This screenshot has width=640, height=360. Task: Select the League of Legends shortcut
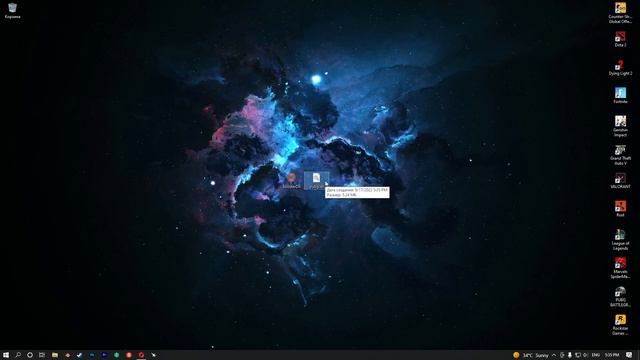[620, 239]
